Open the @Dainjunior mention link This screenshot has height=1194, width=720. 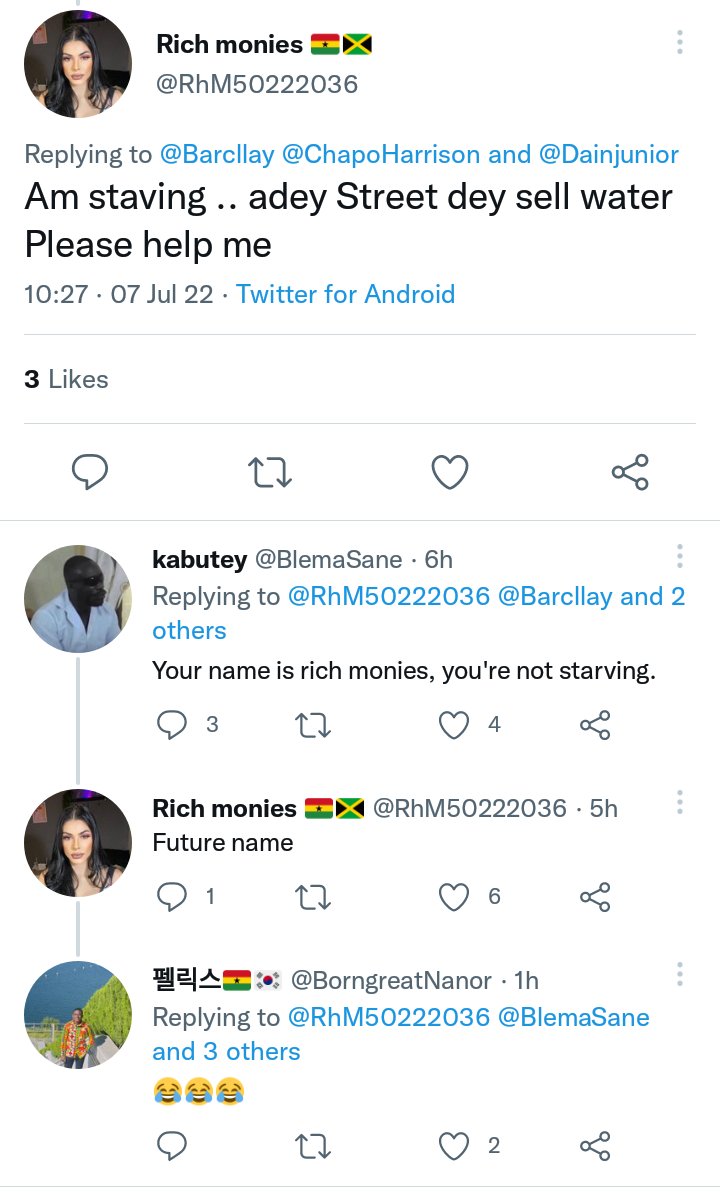[x=609, y=155]
